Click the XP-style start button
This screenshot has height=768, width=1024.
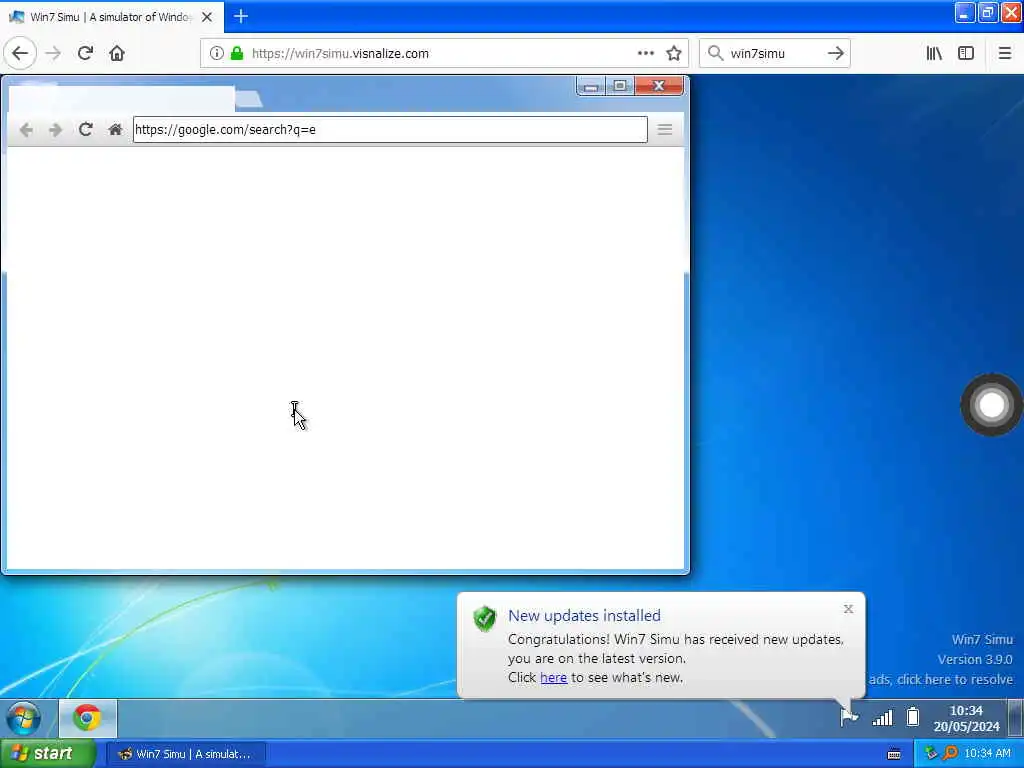click(48, 754)
